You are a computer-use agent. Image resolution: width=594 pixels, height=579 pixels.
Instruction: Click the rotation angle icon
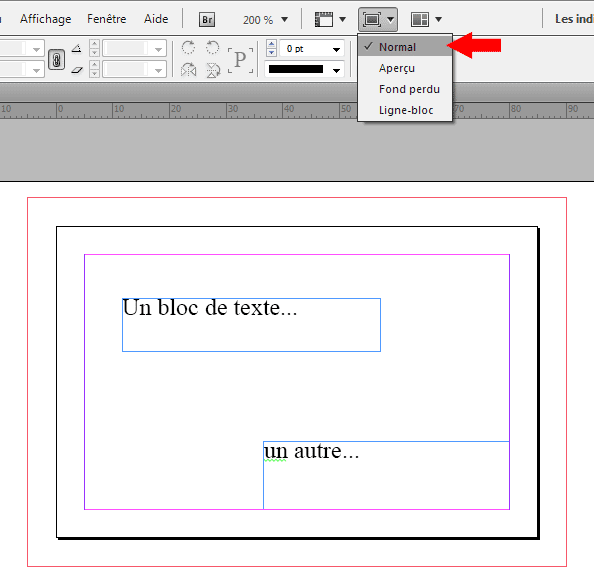[77, 49]
